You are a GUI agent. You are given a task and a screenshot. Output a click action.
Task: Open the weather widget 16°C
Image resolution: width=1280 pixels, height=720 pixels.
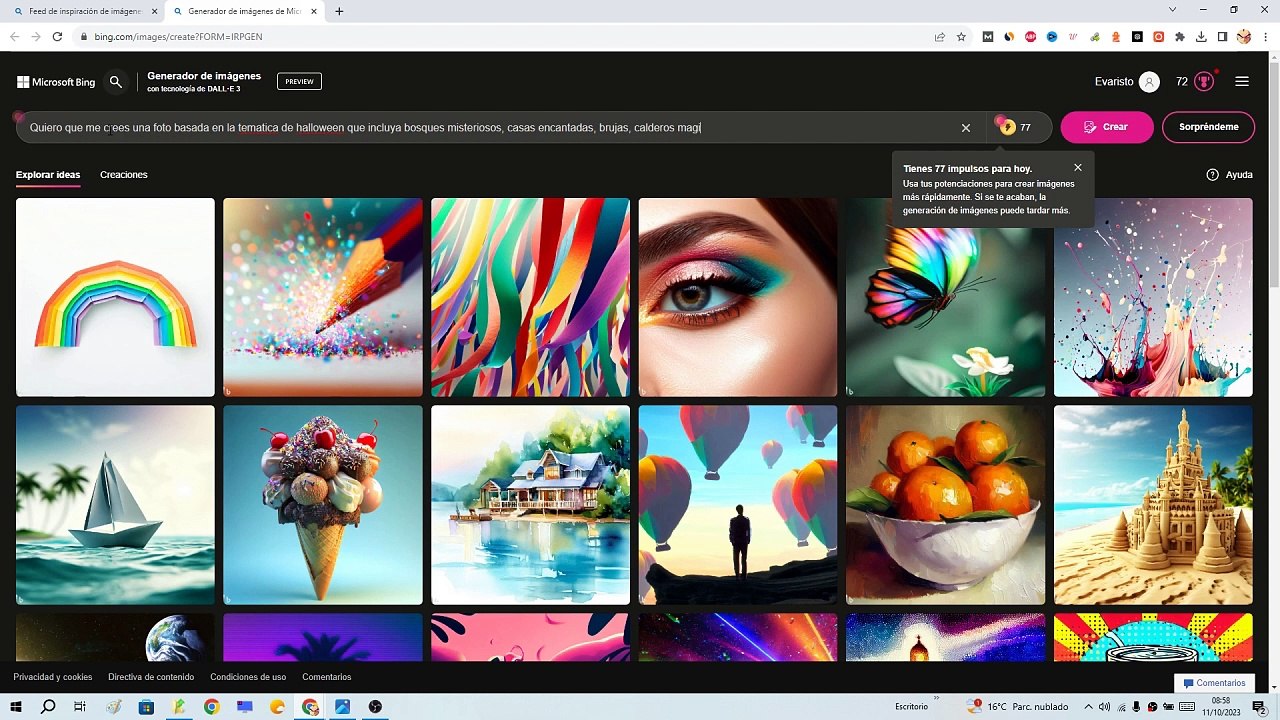tap(1018, 707)
